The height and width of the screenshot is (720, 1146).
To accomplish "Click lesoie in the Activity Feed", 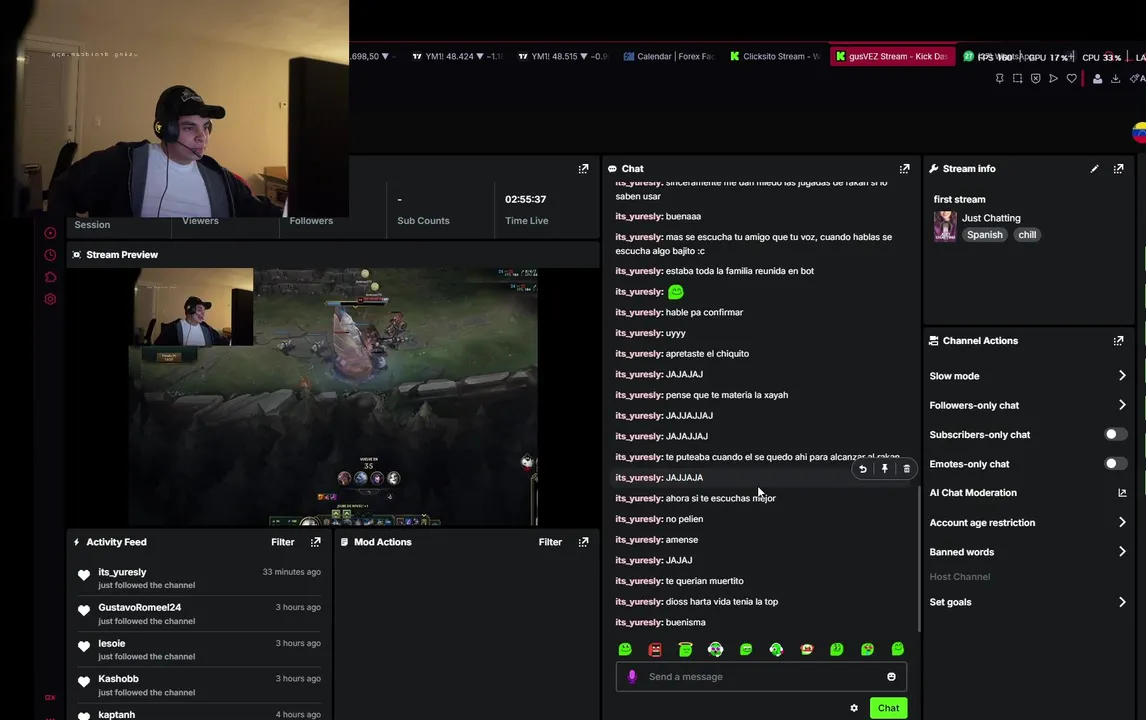I will tap(112, 643).
